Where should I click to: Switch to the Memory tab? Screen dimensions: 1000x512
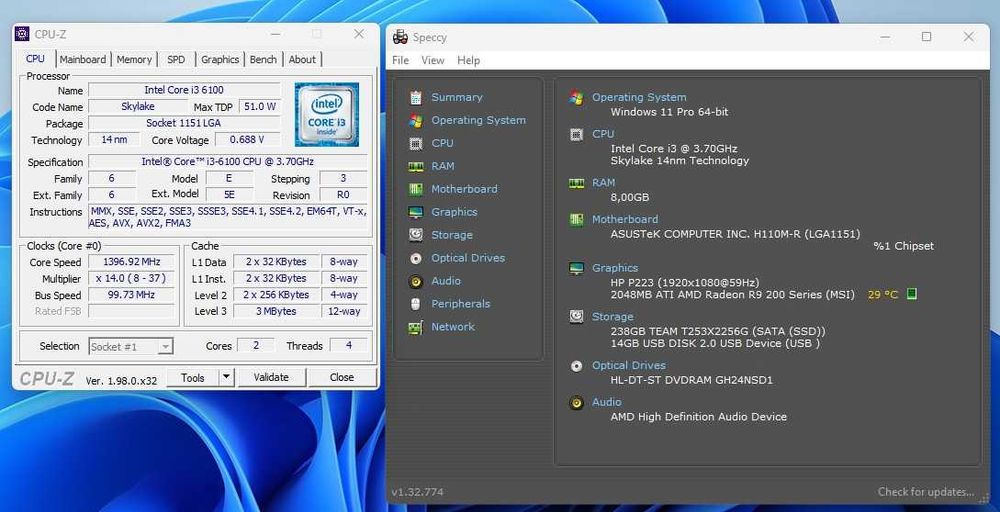coord(134,59)
